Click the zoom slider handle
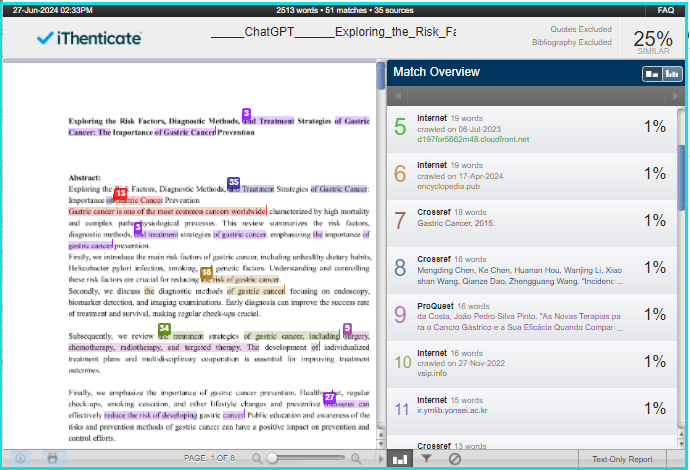 (272, 459)
